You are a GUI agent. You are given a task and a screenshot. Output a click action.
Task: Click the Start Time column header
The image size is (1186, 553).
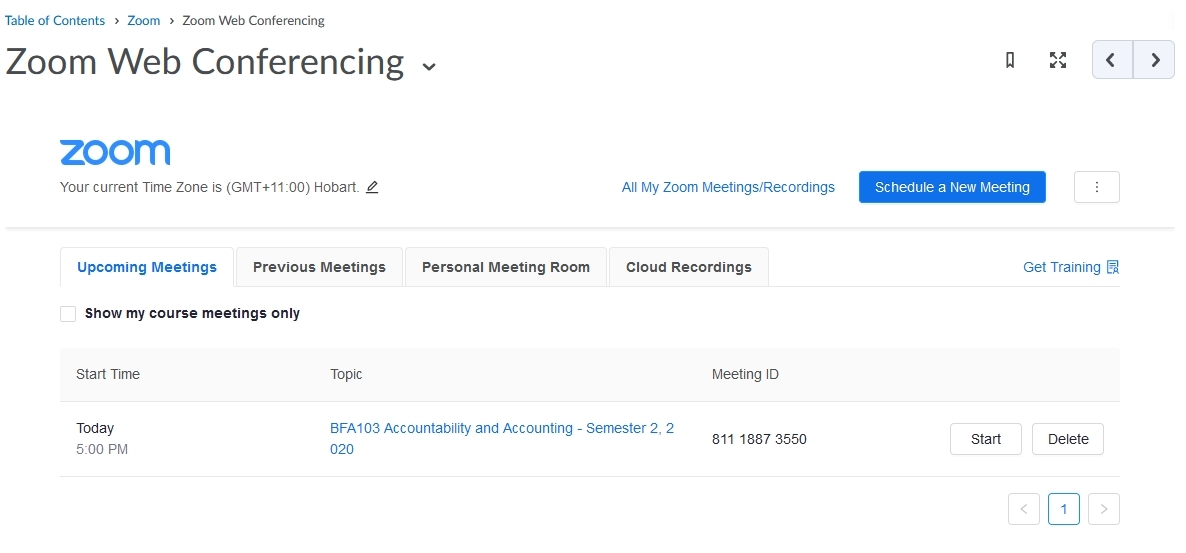click(108, 374)
